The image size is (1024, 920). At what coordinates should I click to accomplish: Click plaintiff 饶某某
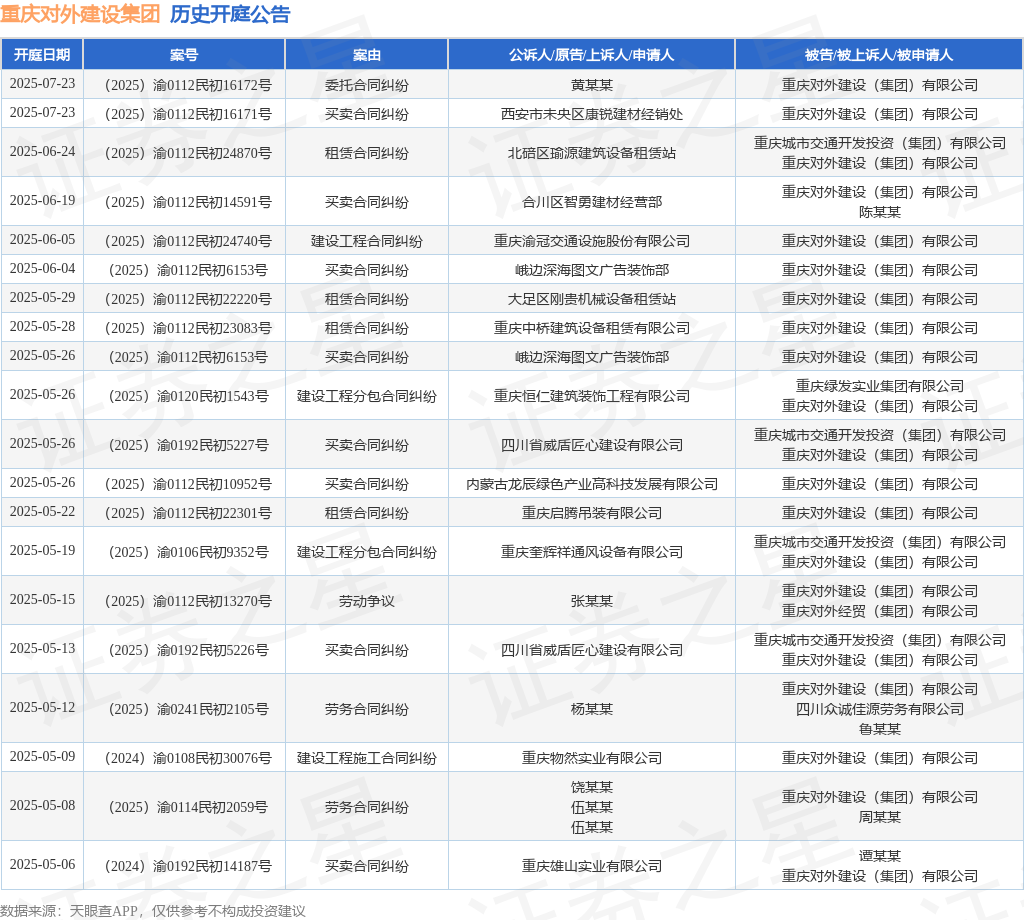click(592, 787)
